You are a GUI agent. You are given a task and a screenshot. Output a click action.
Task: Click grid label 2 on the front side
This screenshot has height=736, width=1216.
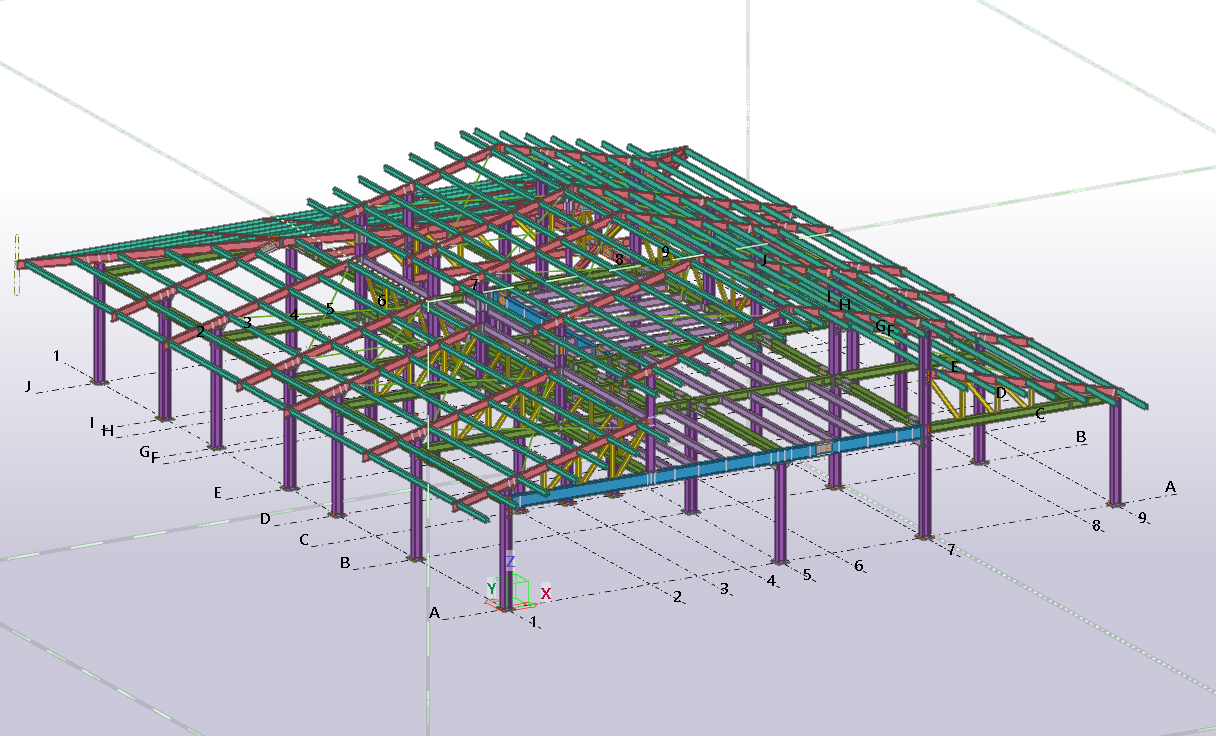pyautogui.click(x=677, y=597)
